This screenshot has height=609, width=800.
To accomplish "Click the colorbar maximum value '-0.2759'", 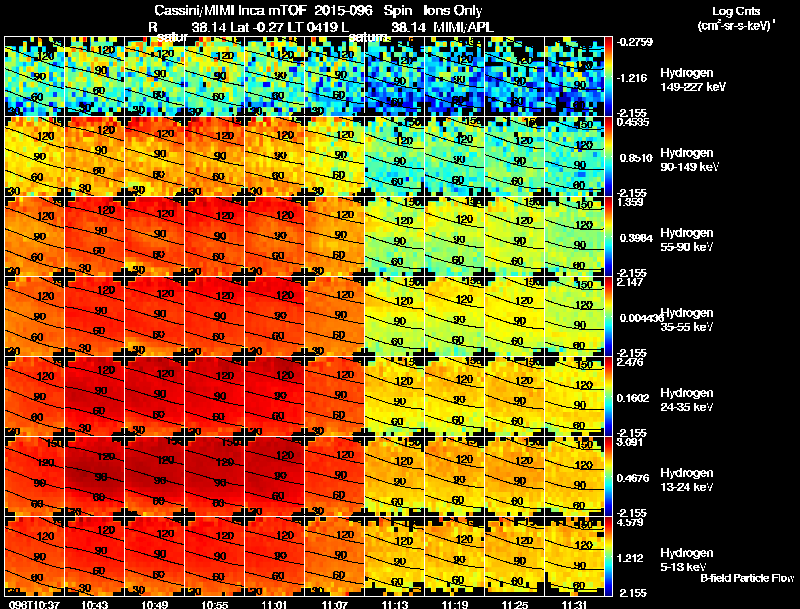I will click(634, 42).
